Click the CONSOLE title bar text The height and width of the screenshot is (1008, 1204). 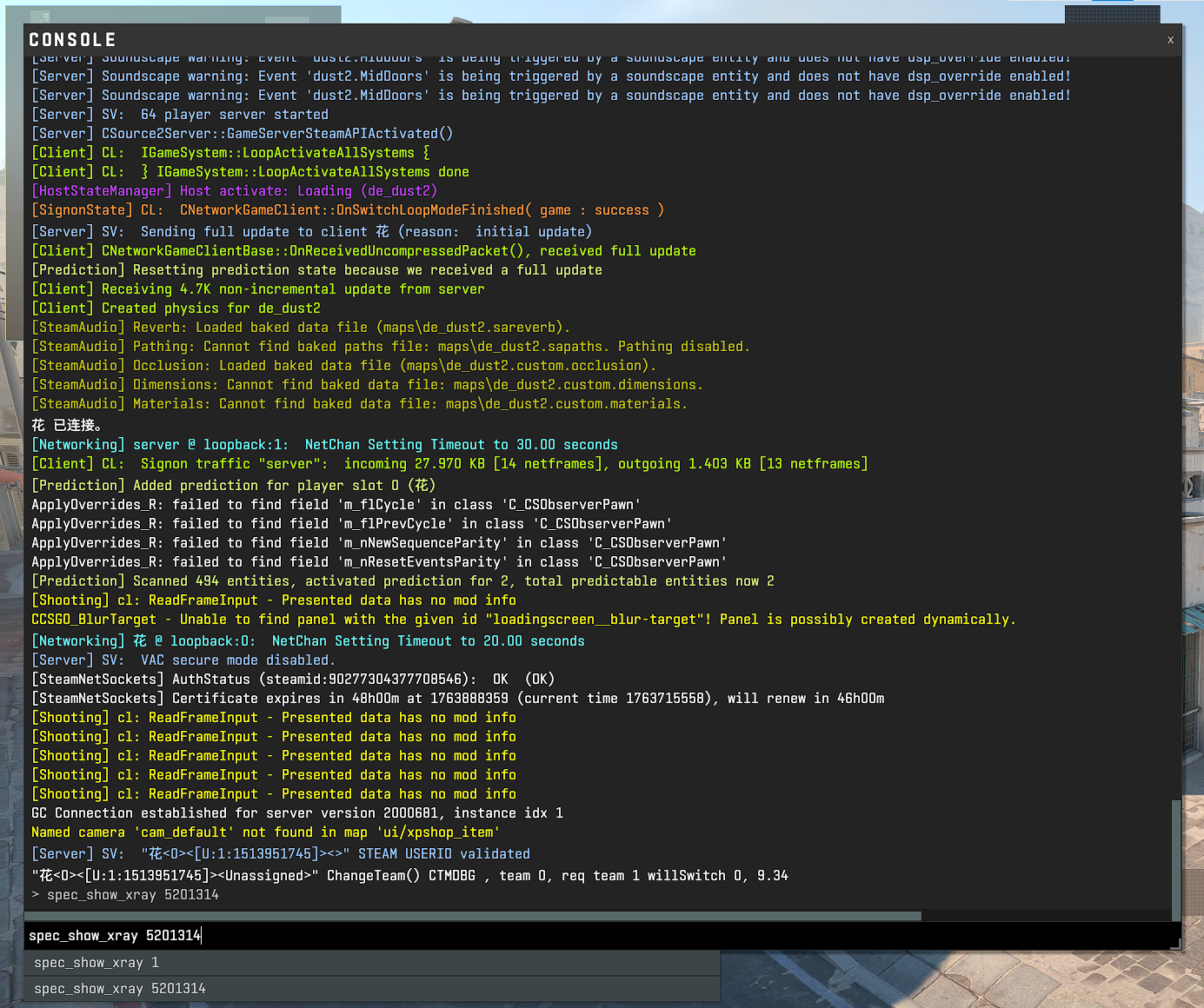pyautogui.click(x=73, y=40)
